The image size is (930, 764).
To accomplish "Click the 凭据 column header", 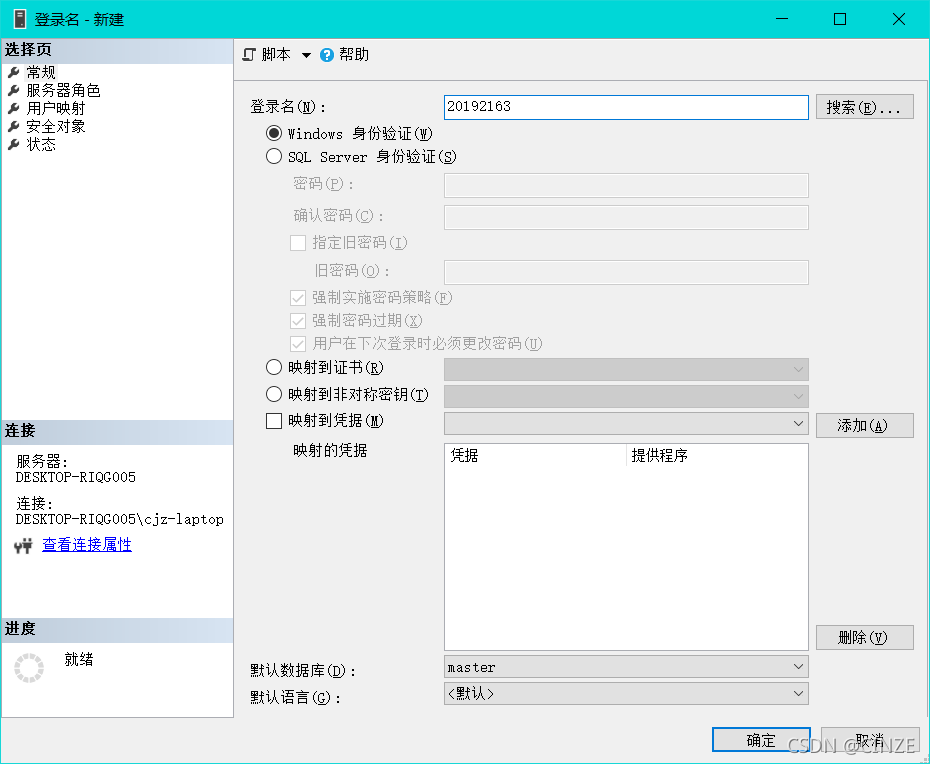I will 536,455.
